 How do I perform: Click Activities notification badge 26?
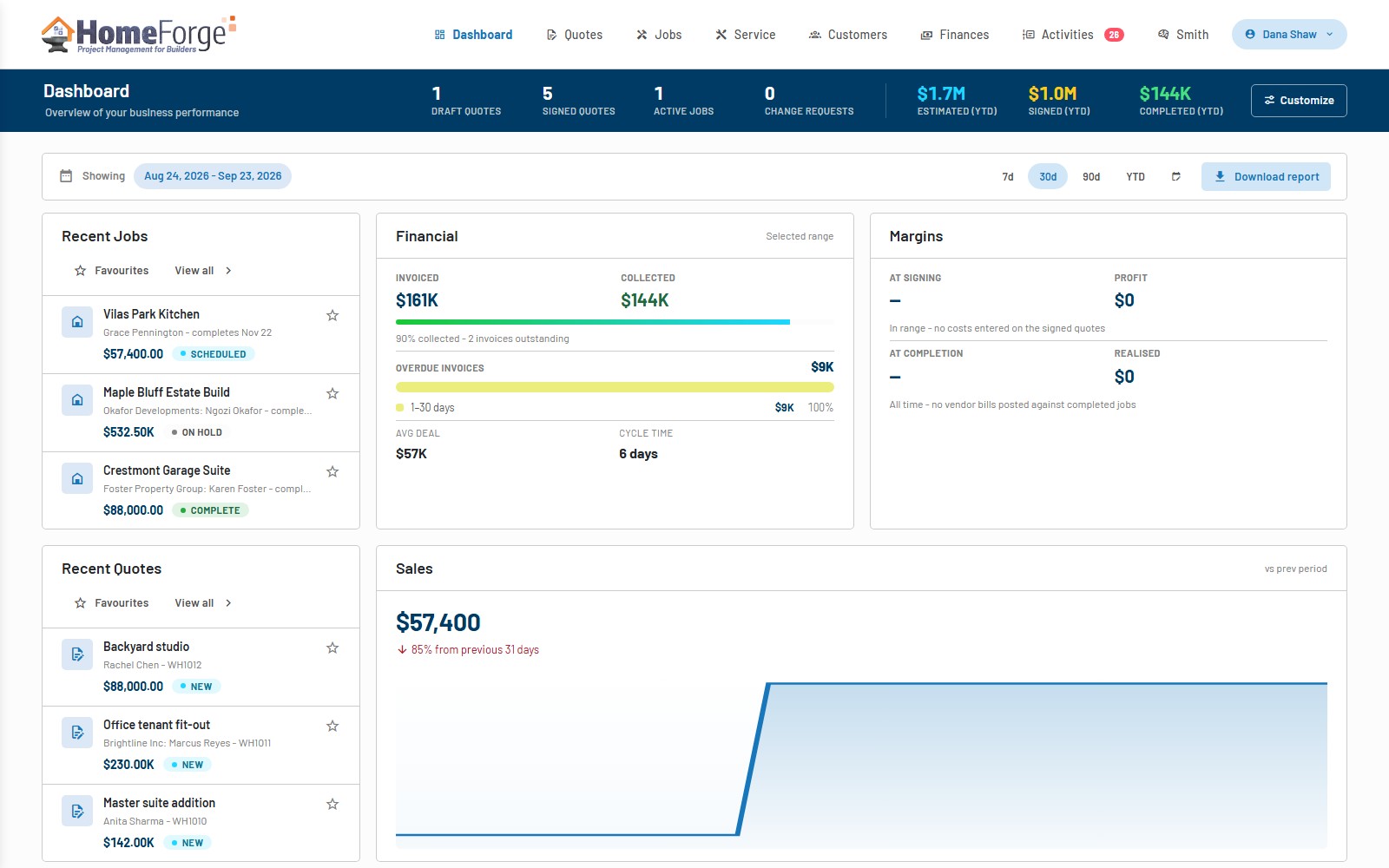[1114, 35]
